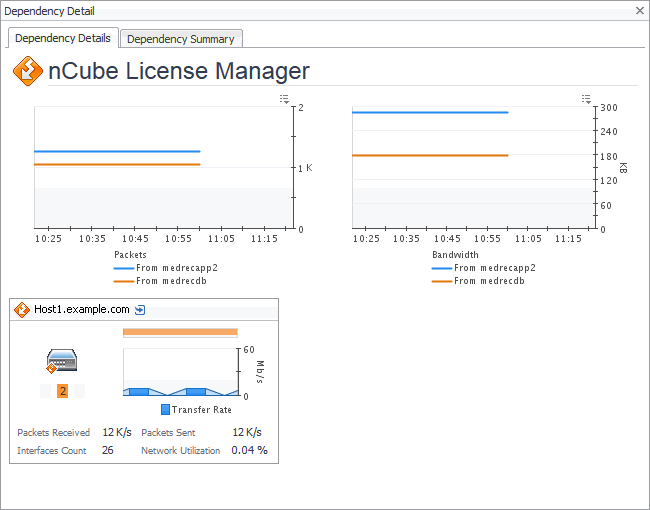Viewport: 650px width, 510px height.
Task: Open Host1.example.com drill-down arrow icon
Action: (x=140, y=310)
